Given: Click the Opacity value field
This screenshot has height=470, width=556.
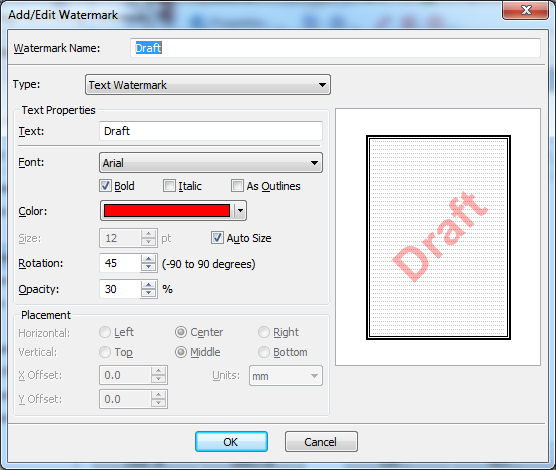Looking at the screenshot, I should 120,289.
